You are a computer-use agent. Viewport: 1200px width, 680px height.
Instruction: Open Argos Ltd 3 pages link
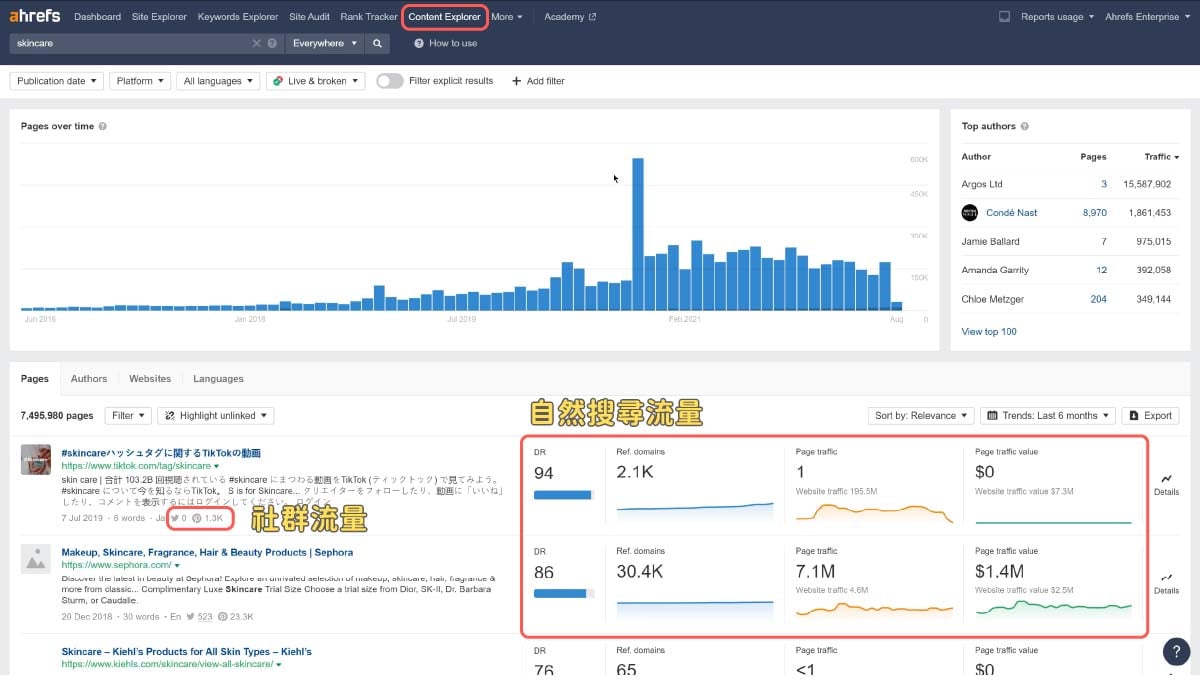pos(1104,184)
